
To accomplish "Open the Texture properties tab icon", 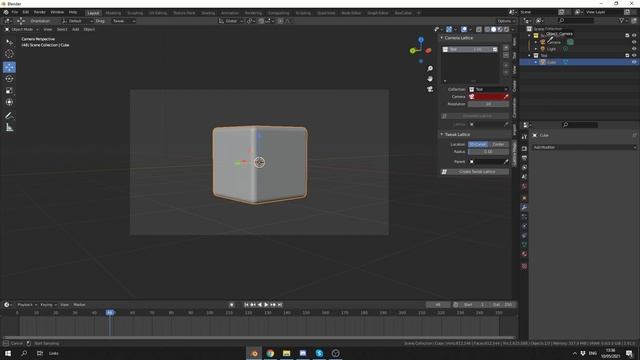I will point(524,266).
